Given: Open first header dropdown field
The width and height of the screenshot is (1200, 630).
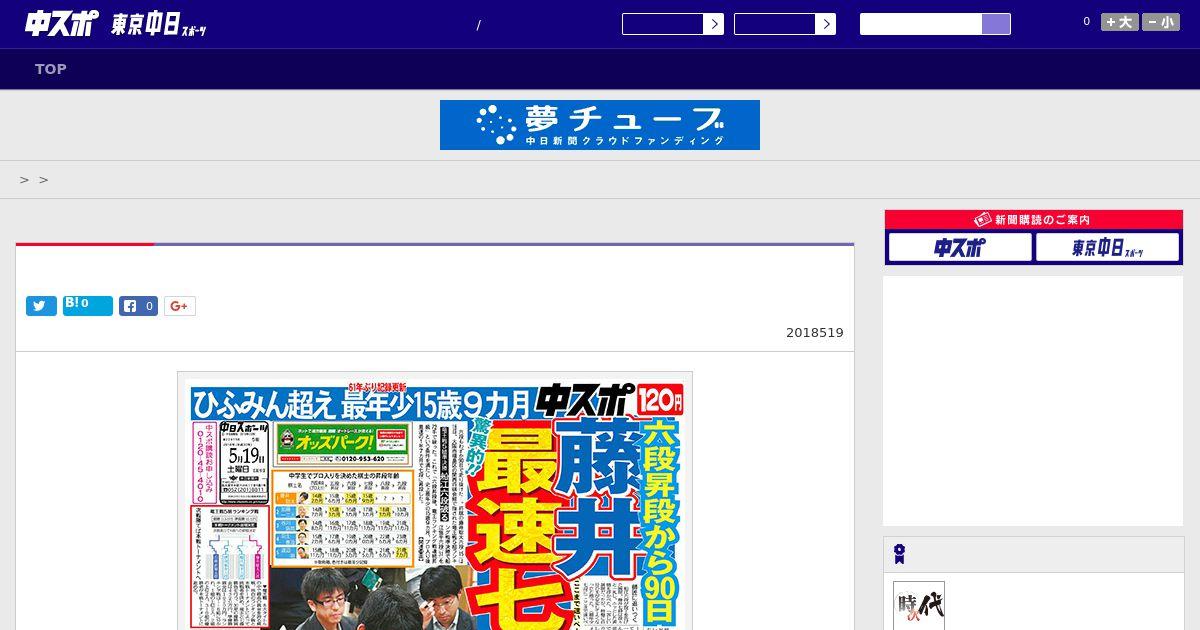Looking at the screenshot, I should [663, 24].
